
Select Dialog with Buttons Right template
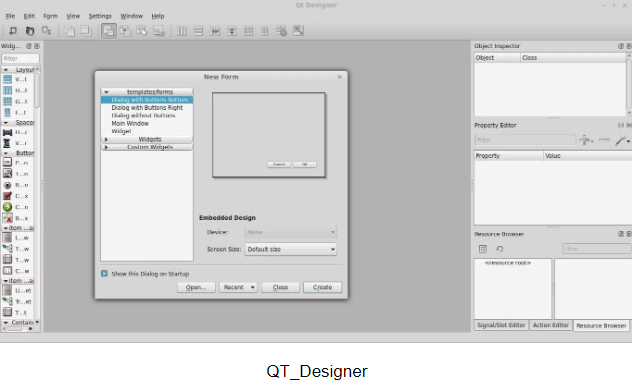tap(147, 108)
